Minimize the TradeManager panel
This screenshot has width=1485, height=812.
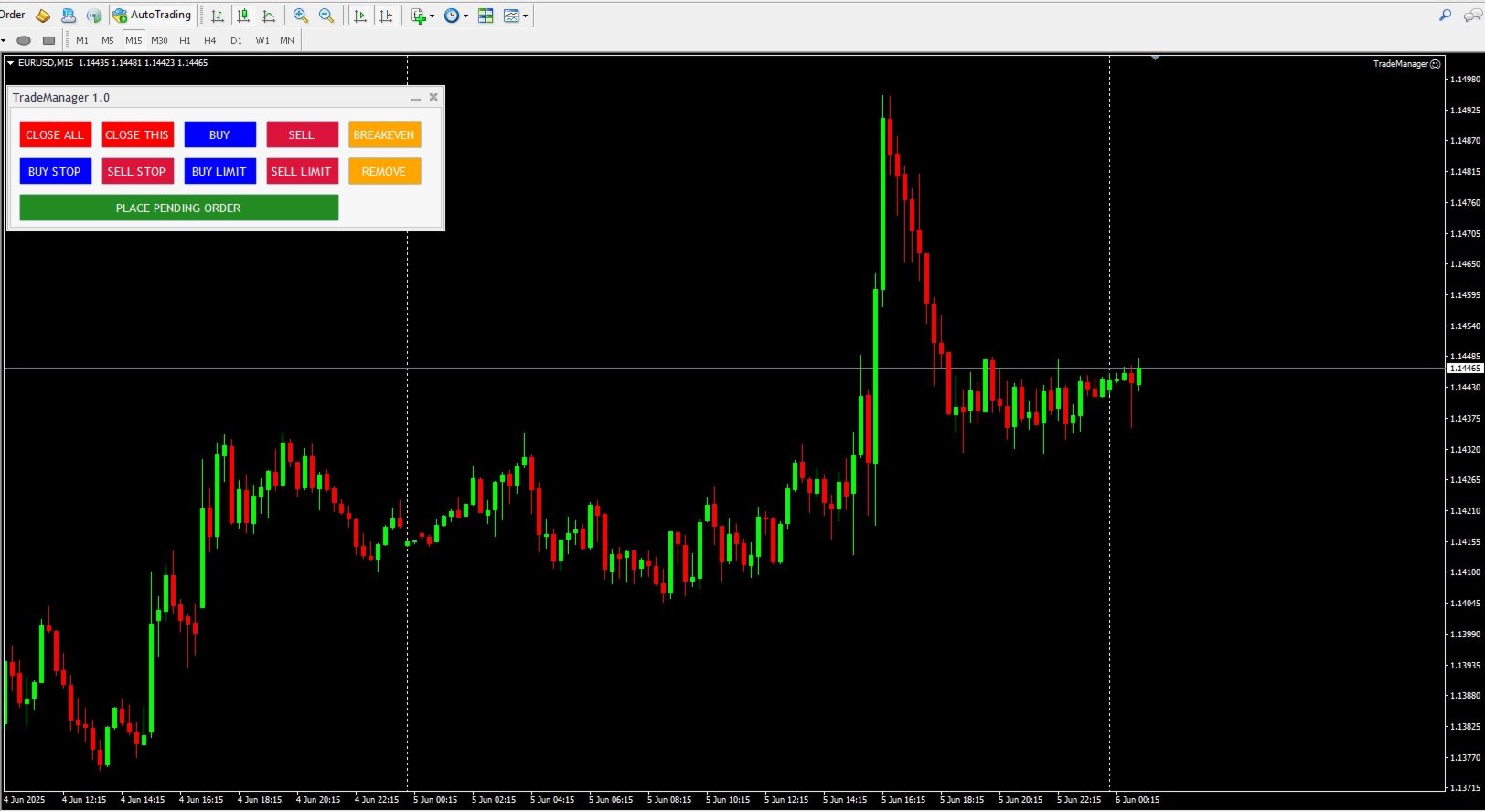point(415,98)
